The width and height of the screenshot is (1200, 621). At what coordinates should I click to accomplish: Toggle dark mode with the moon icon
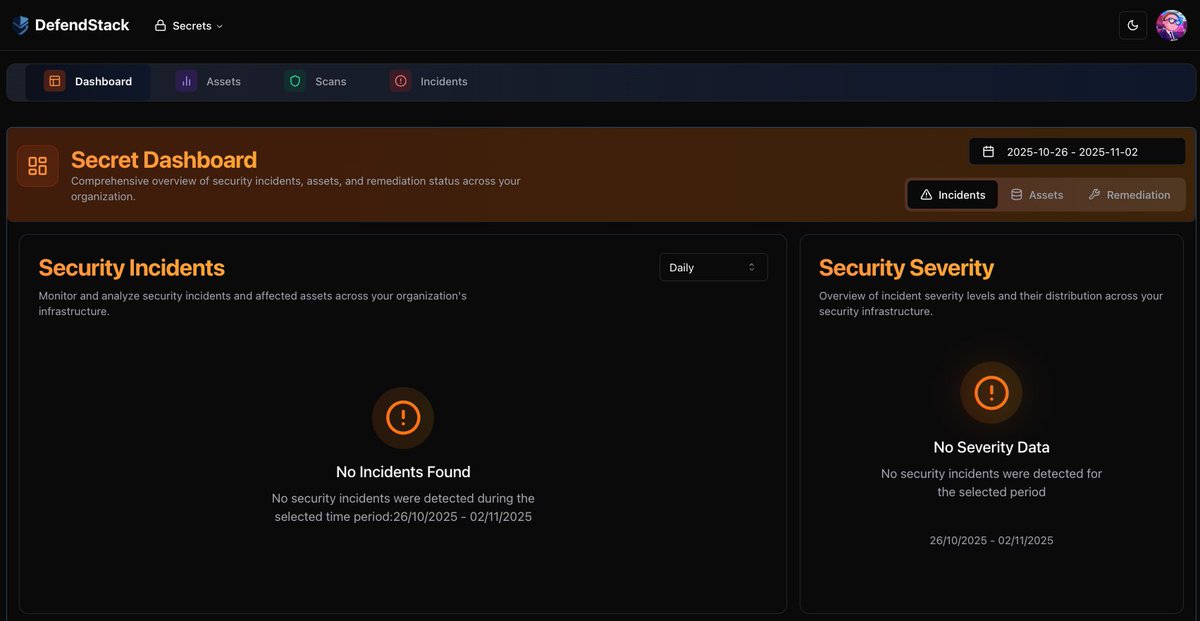1133,24
